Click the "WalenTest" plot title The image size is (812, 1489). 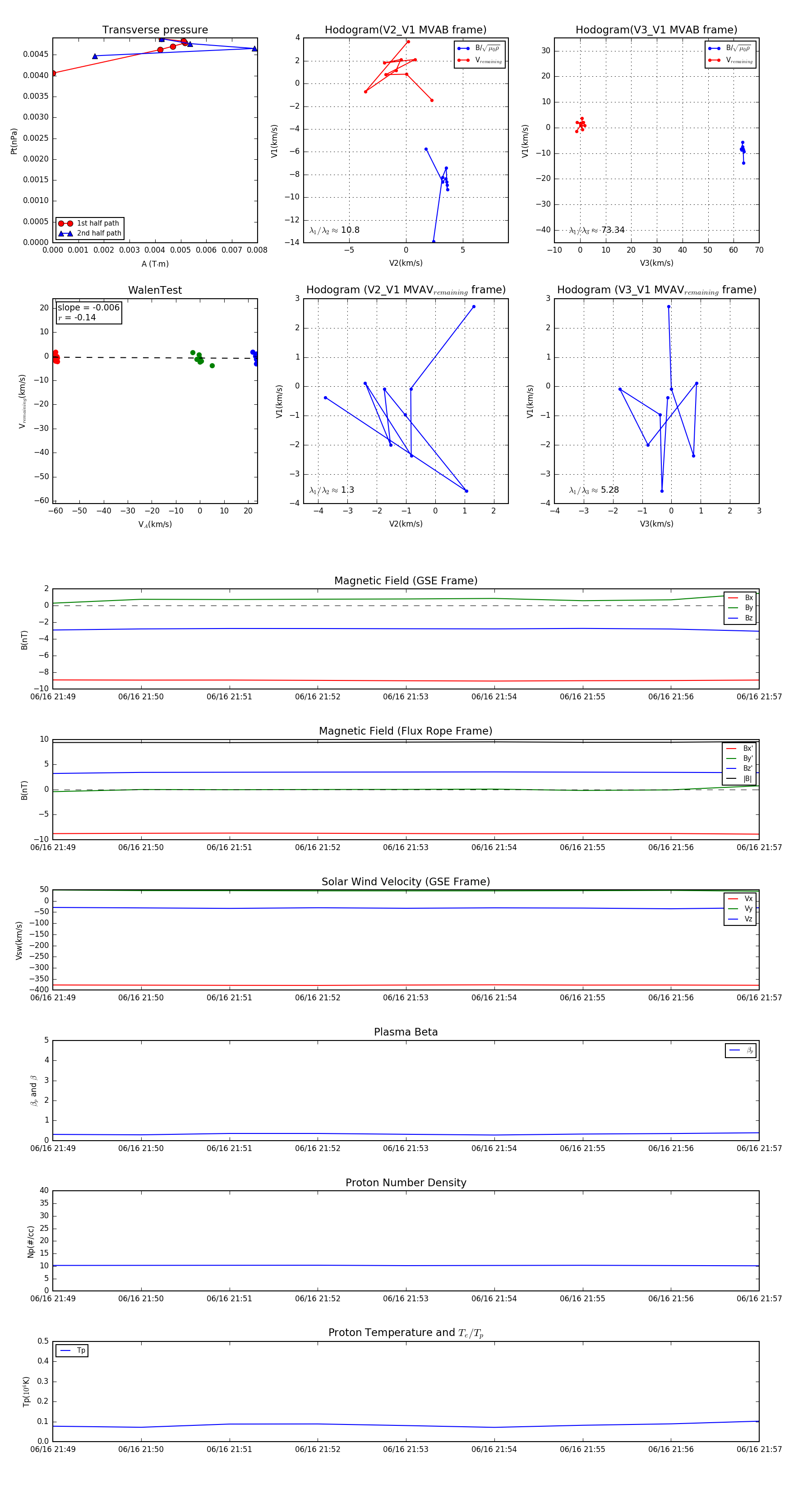155,290
